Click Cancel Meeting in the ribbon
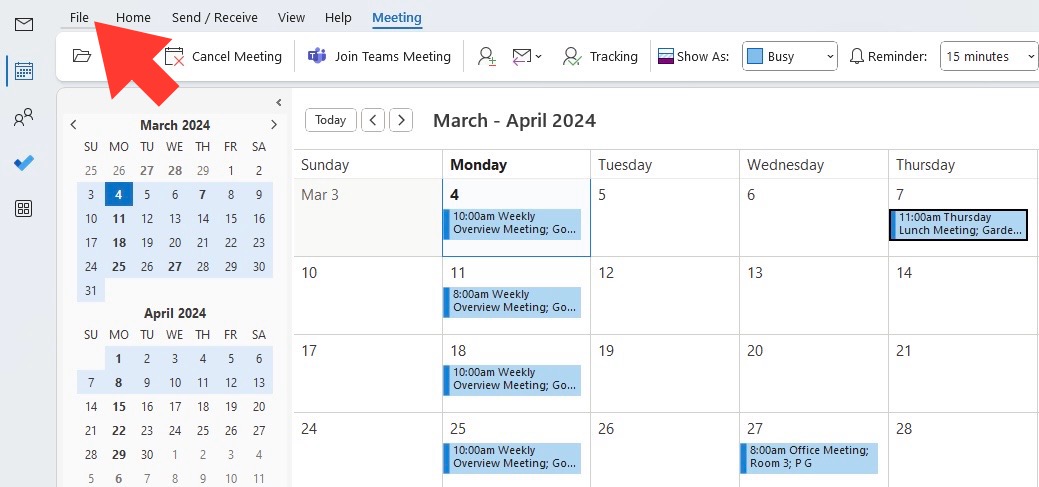The image size is (1039, 487). pyautogui.click(x=223, y=56)
